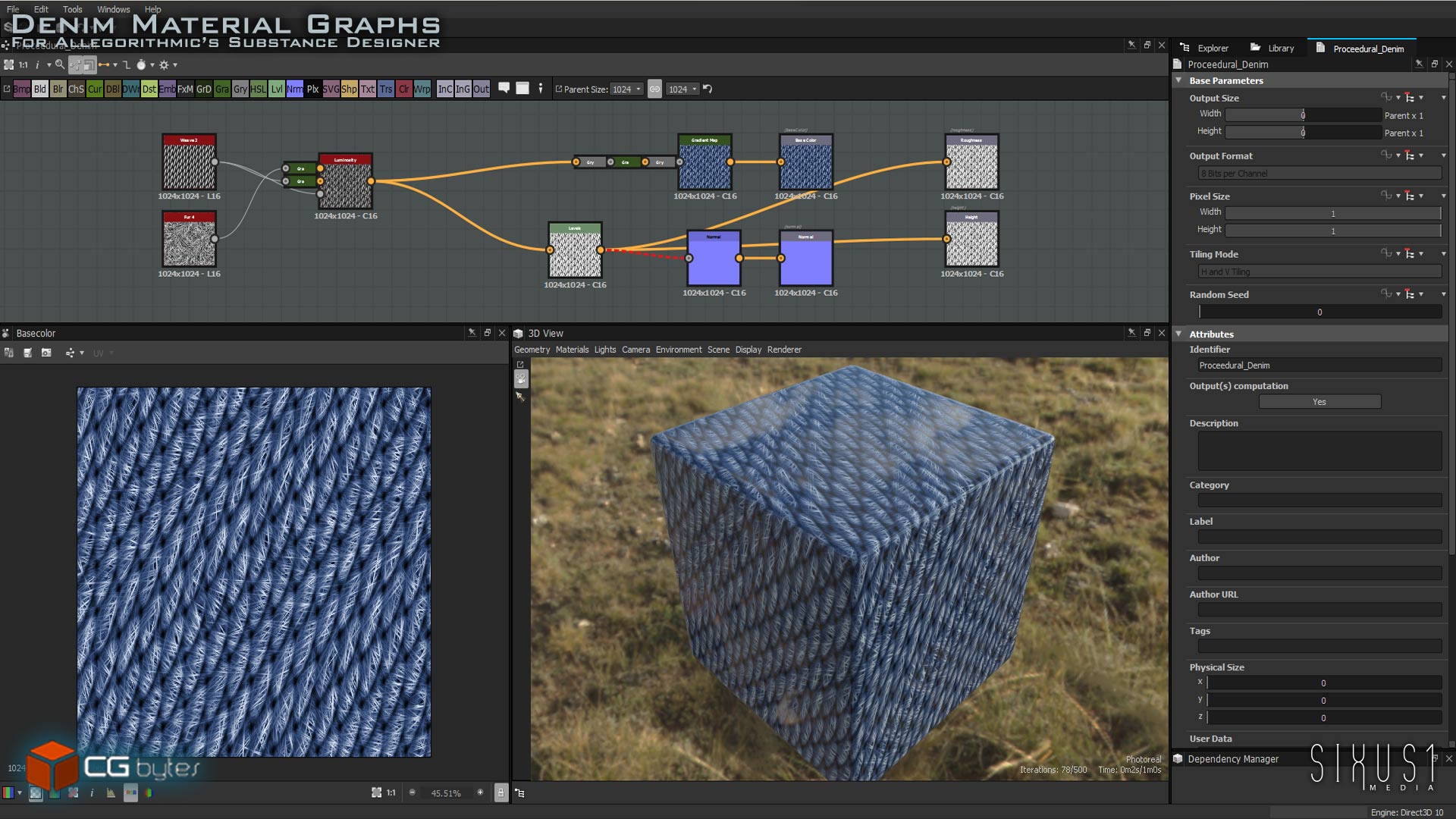Open the 3D View Camera menu

tap(635, 350)
